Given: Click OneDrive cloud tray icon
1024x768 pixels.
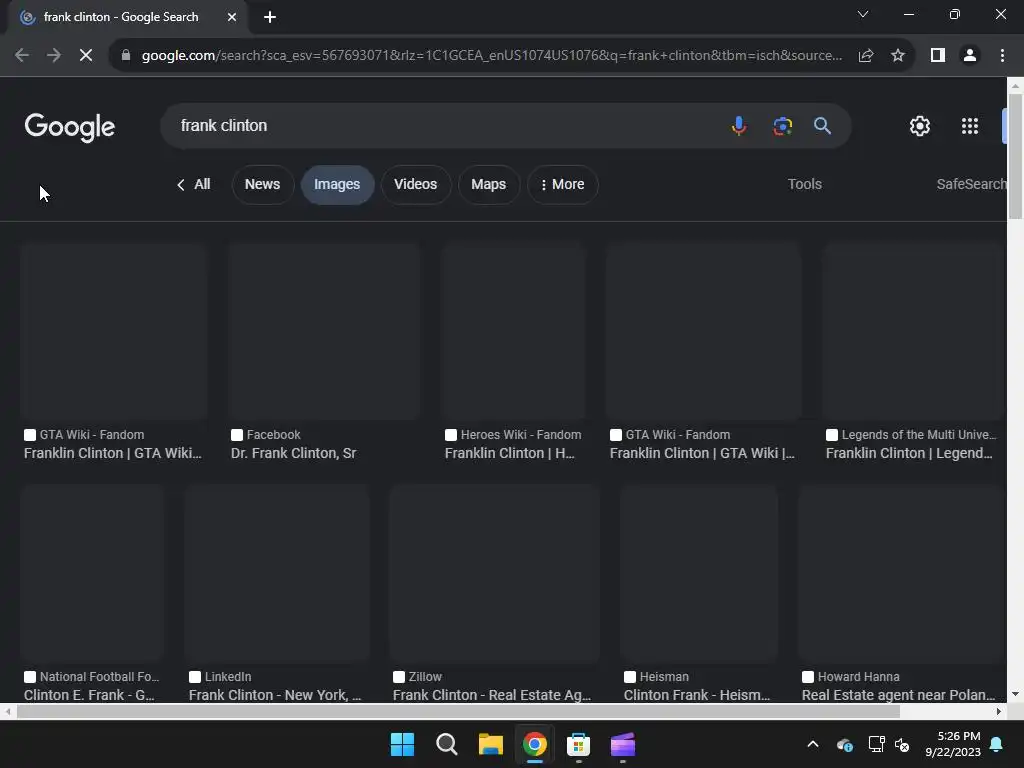Looking at the screenshot, I should pyautogui.click(x=844, y=744).
